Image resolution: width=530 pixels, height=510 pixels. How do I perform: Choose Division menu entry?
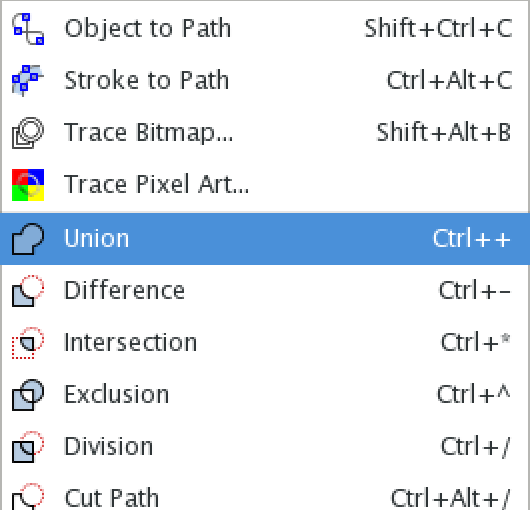pyautogui.click(x=265, y=447)
